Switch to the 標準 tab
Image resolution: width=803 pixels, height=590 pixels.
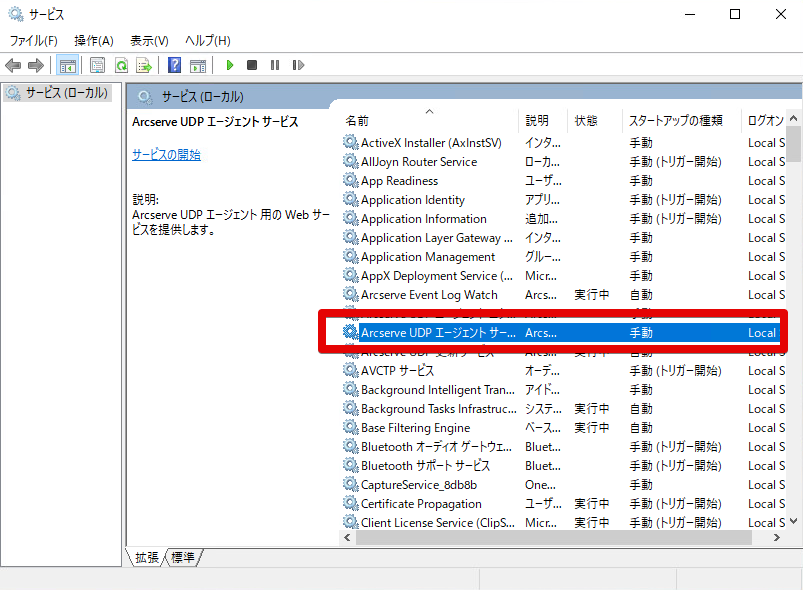(183, 557)
